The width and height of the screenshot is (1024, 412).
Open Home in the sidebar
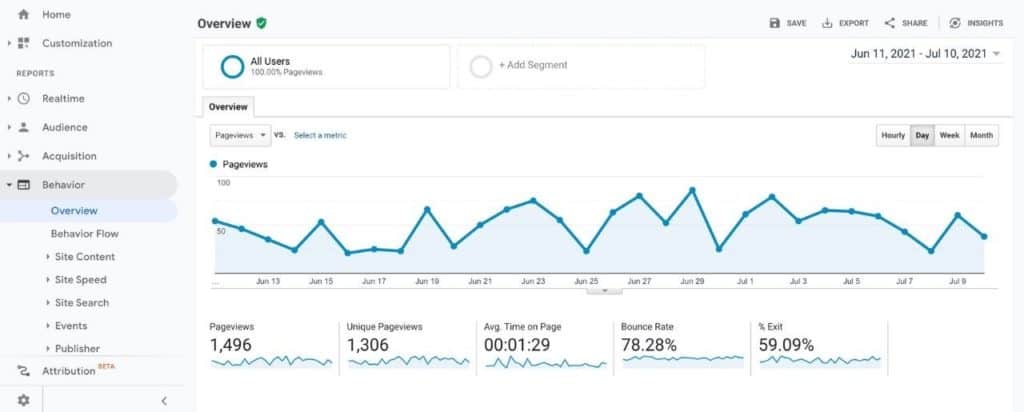[56, 14]
